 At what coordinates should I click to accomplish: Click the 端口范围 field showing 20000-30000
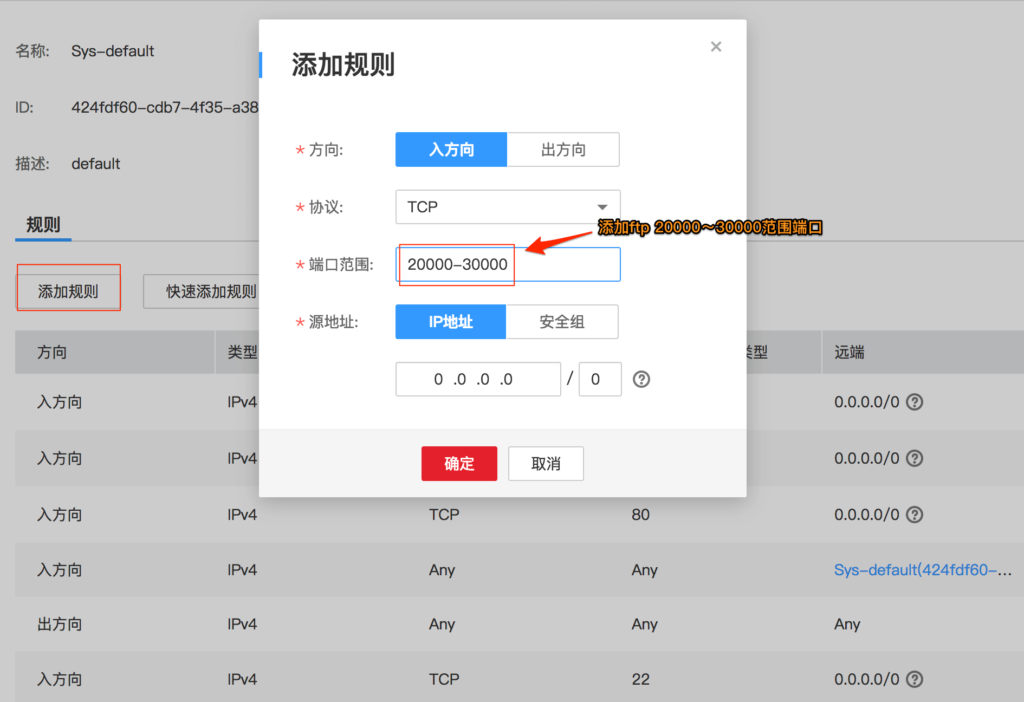[508, 264]
